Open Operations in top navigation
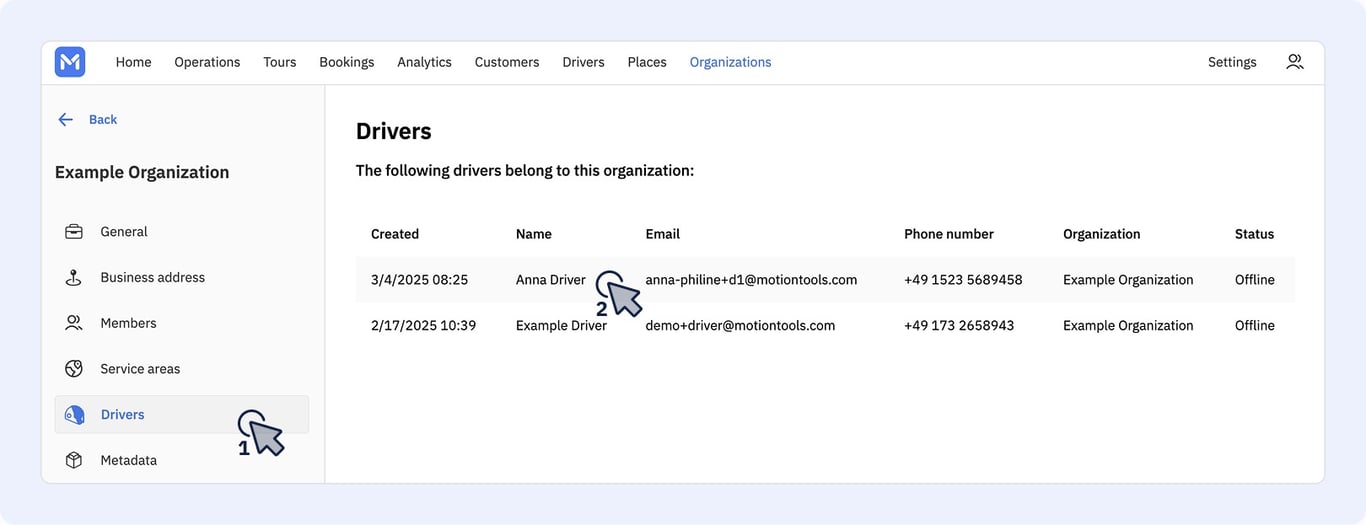This screenshot has height=525, width=1366. [207, 62]
